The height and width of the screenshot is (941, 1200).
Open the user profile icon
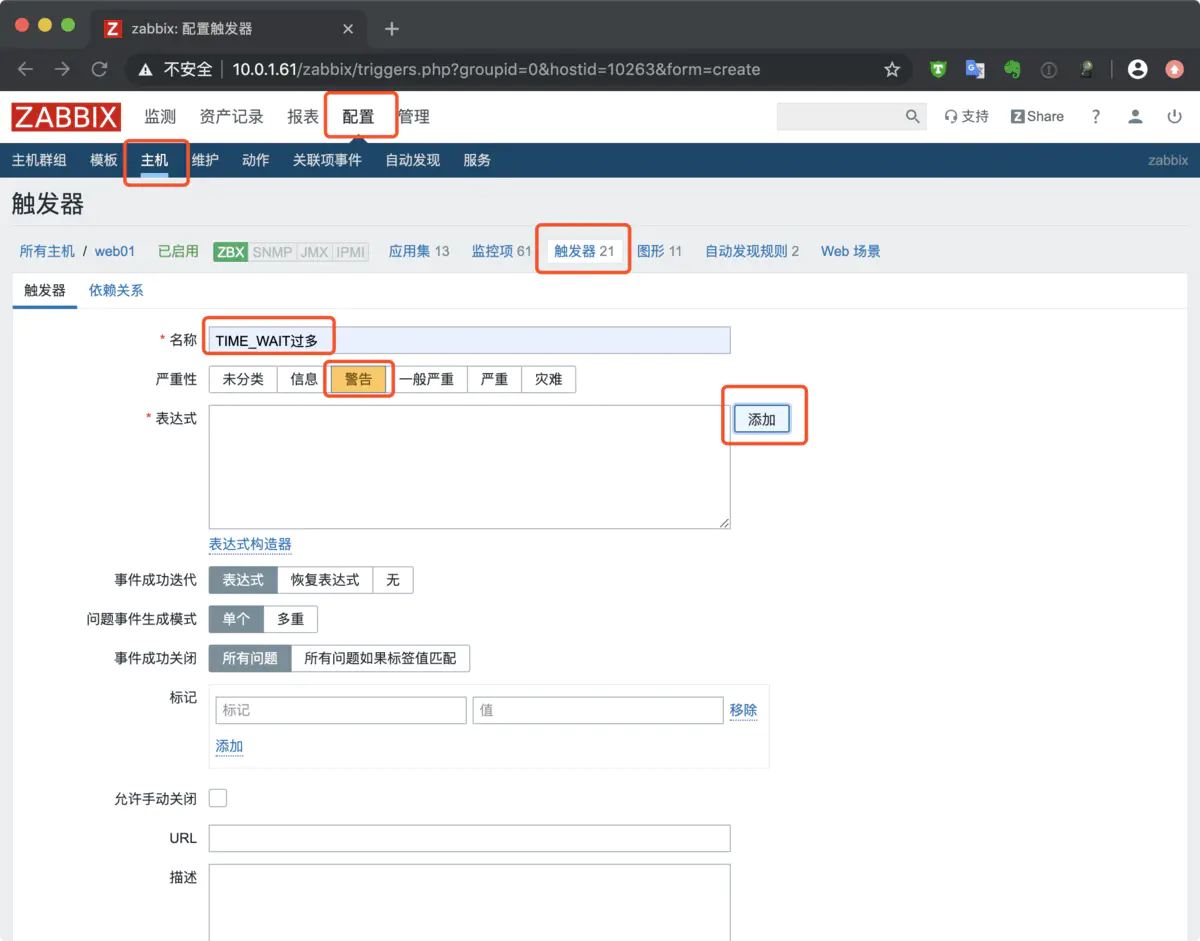point(1135,116)
